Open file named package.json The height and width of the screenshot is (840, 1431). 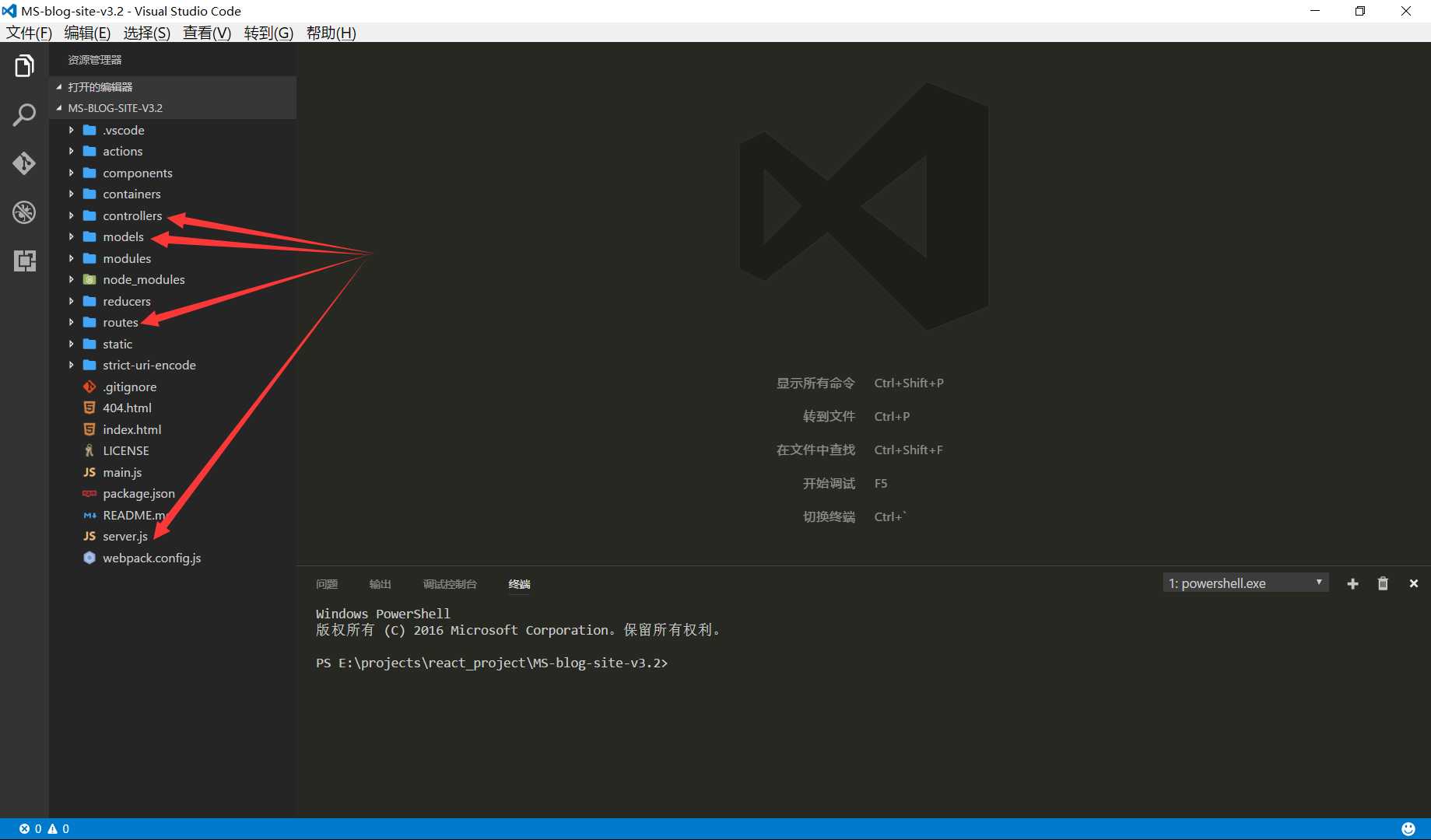[x=139, y=493]
